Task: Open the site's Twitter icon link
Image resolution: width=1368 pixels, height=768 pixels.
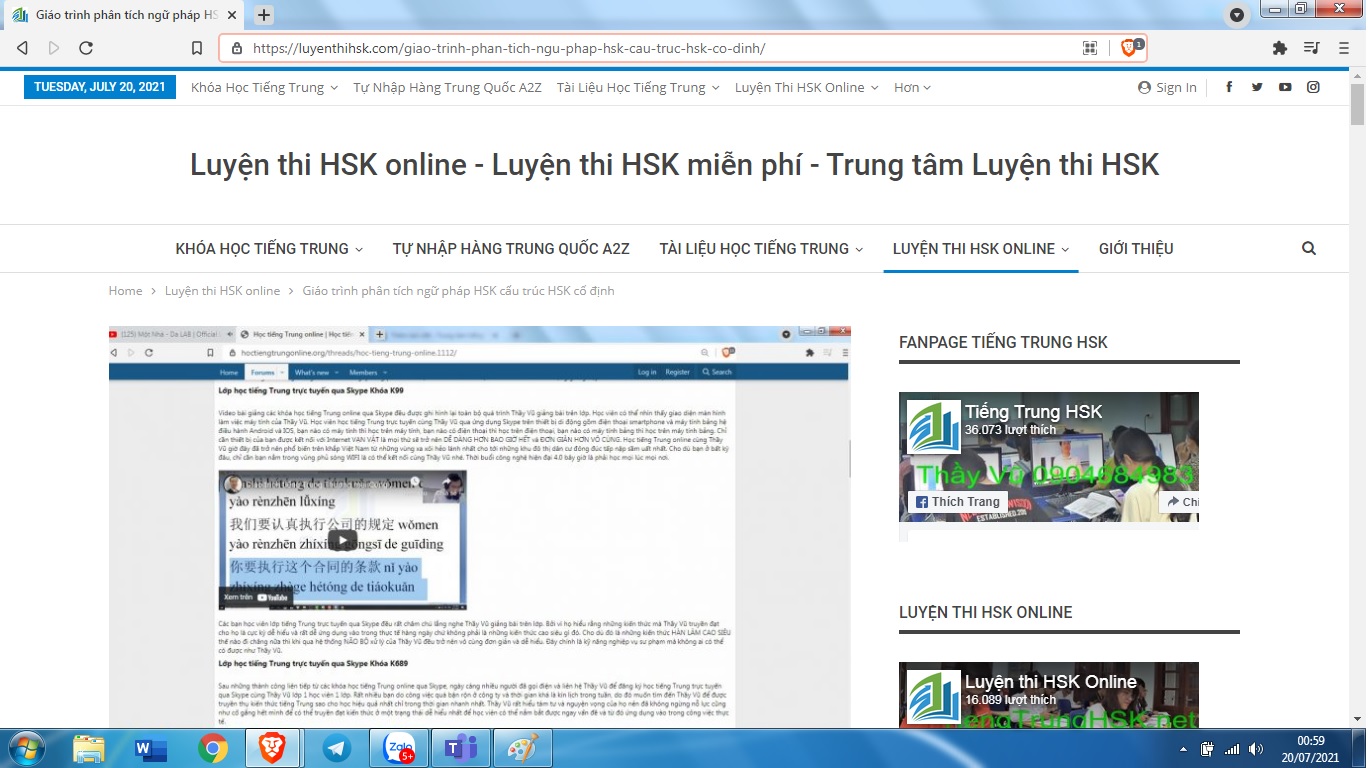Action: tap(1257, 87)
